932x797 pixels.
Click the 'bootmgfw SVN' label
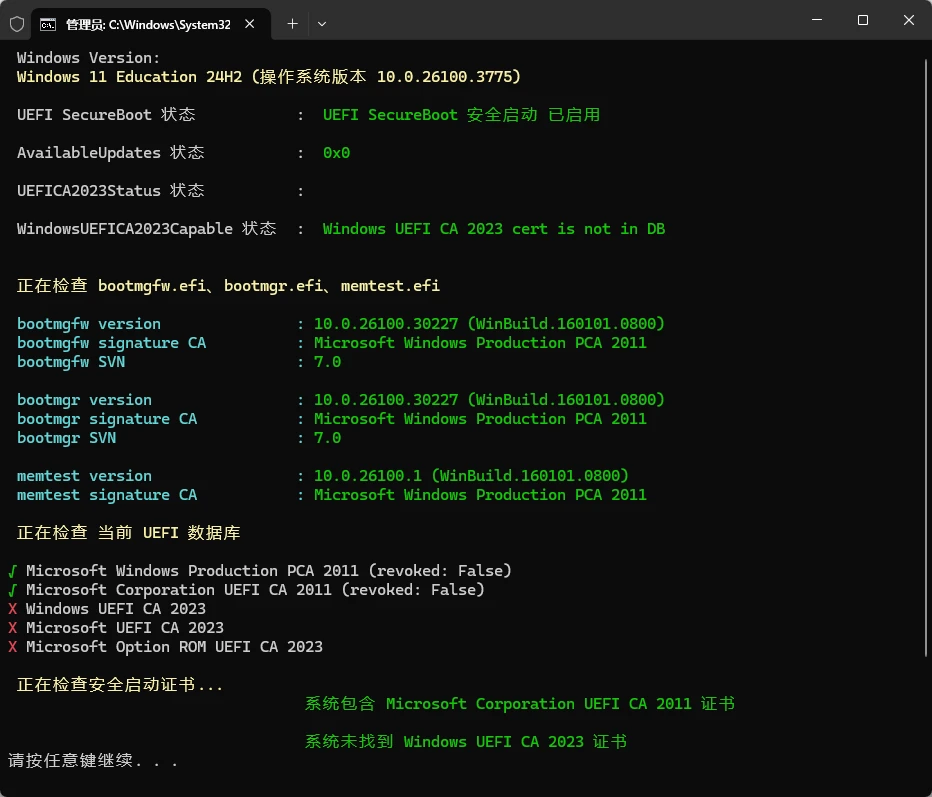point(71,362)
